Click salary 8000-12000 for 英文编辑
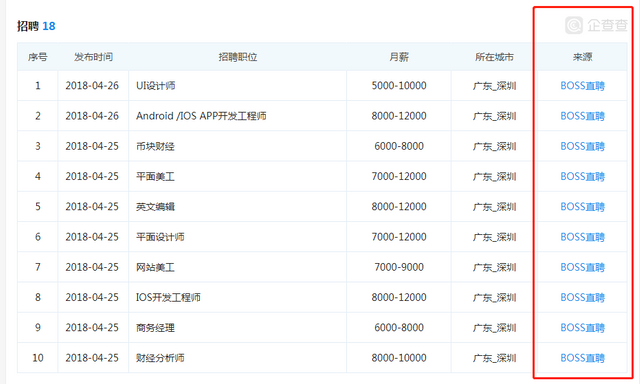Viewport: 640px width, 384px height. click(399, 206)
